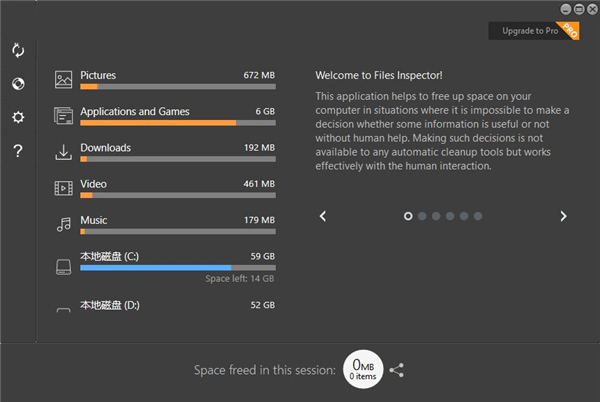Click the Applications and Games usage bar

click(177, 123)
